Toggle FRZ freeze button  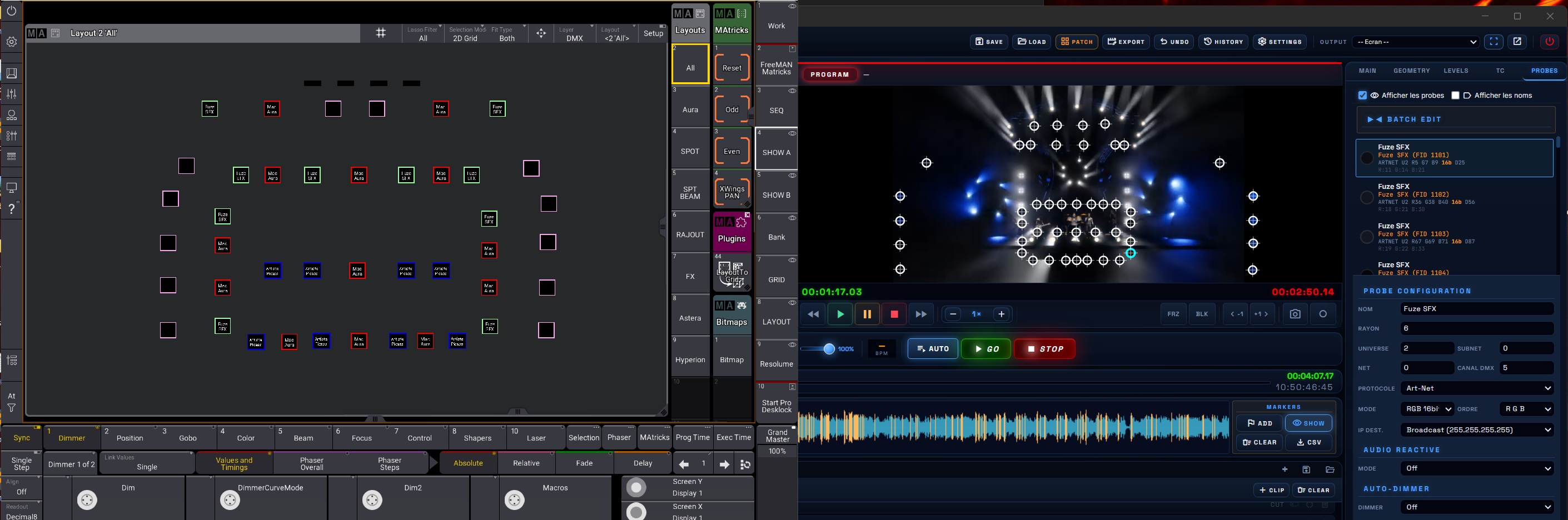pos(1173,314)
